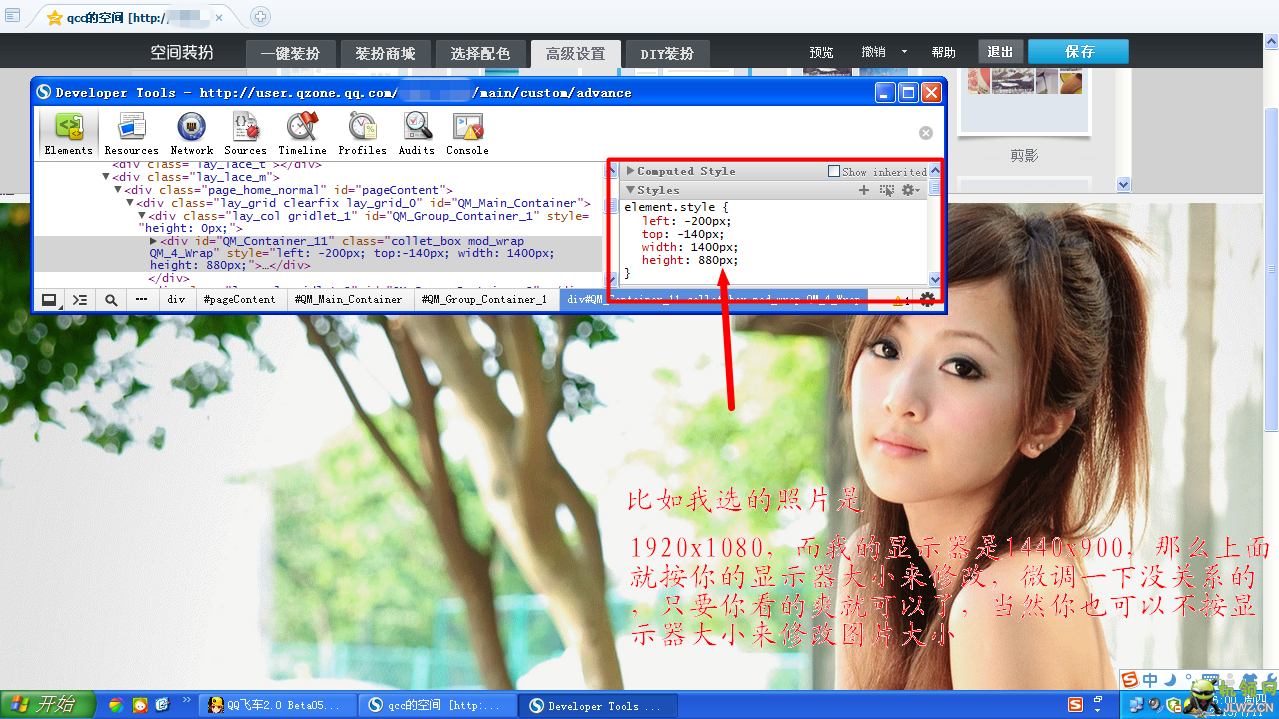1279x719 pixels.
Task: Switch to 装扮商城 tab
Action: click(x=385, y=54)
